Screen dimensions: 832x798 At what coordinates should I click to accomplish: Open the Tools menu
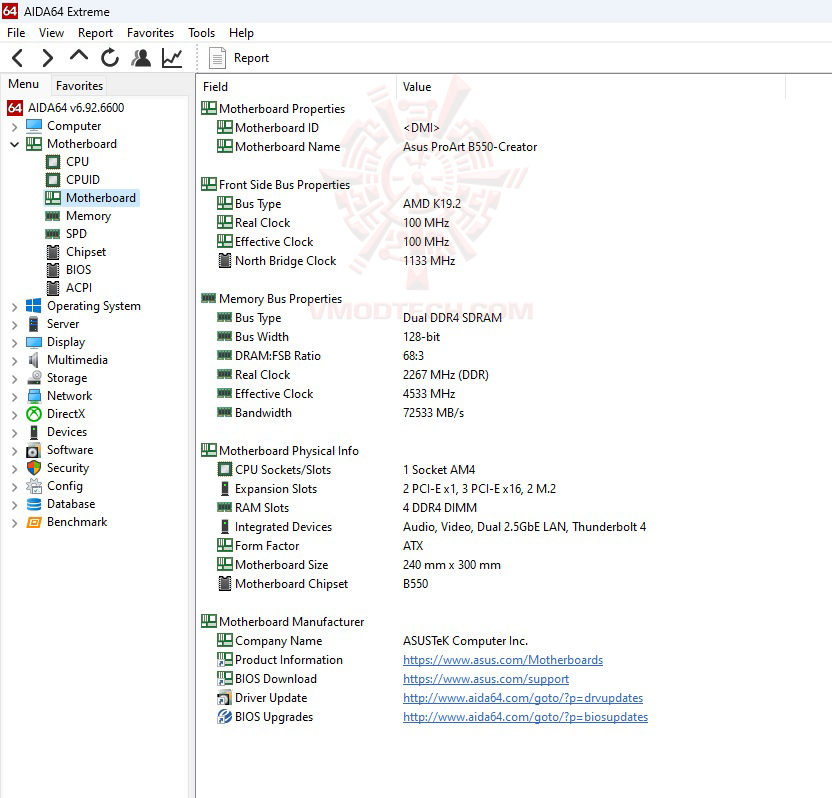click(201, 33)
